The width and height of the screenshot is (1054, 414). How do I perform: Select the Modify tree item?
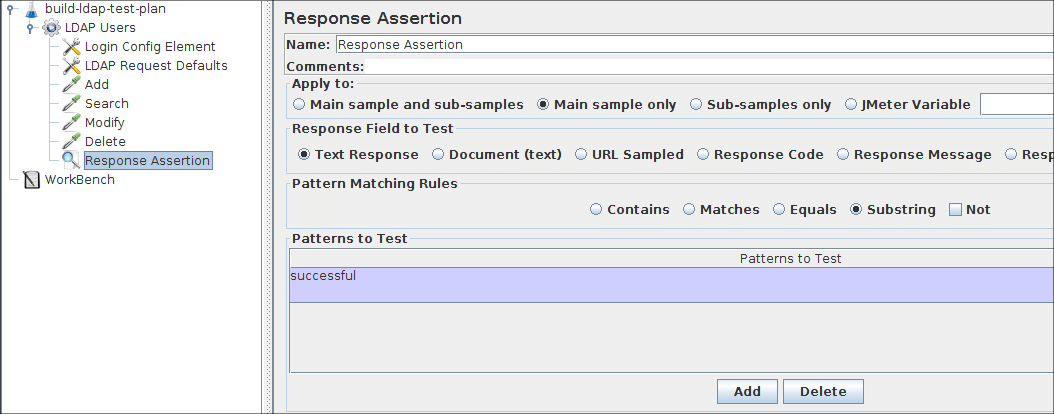coord(104,123)
